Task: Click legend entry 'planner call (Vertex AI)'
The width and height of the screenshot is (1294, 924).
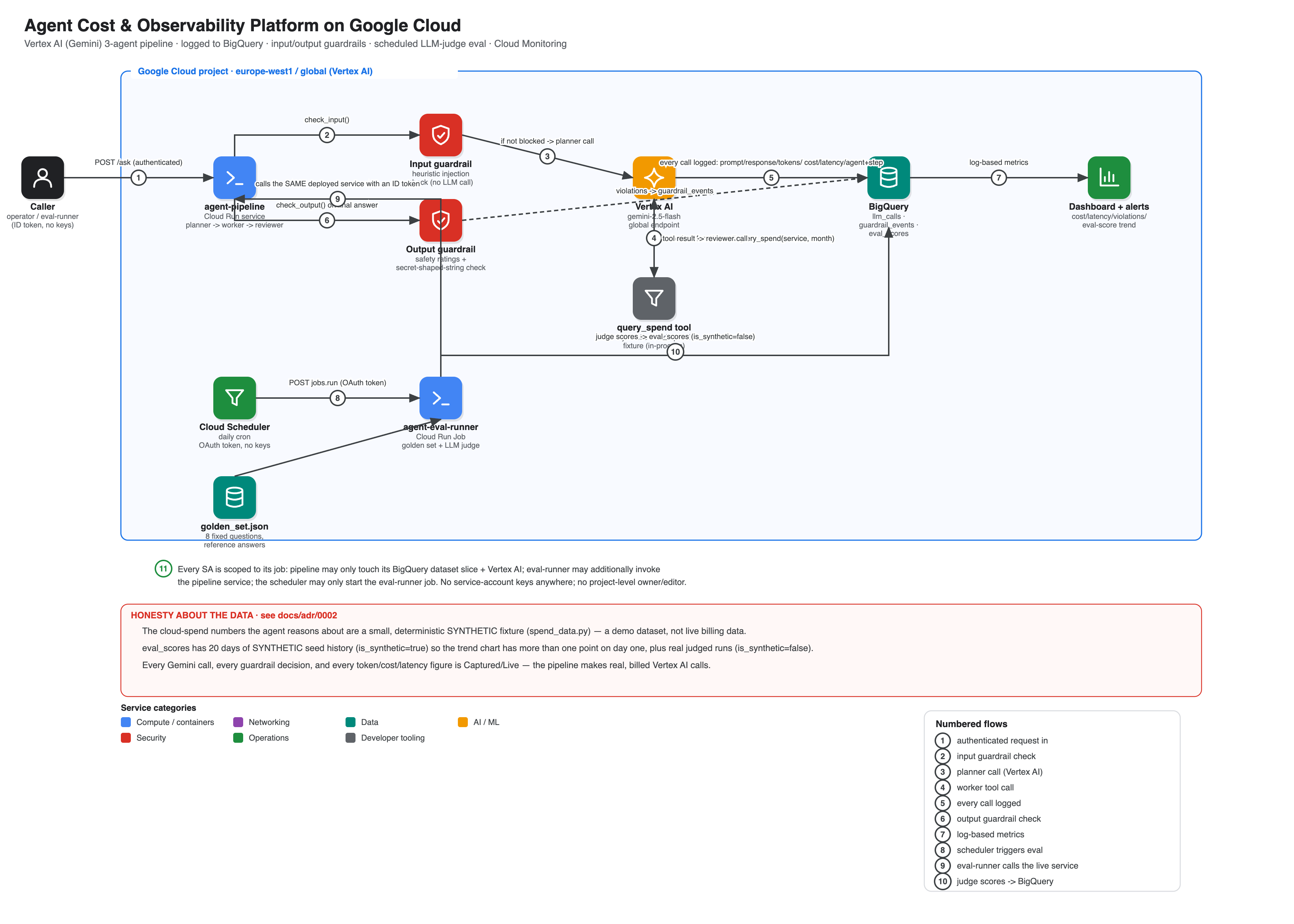Action: [x=999, y=772]
